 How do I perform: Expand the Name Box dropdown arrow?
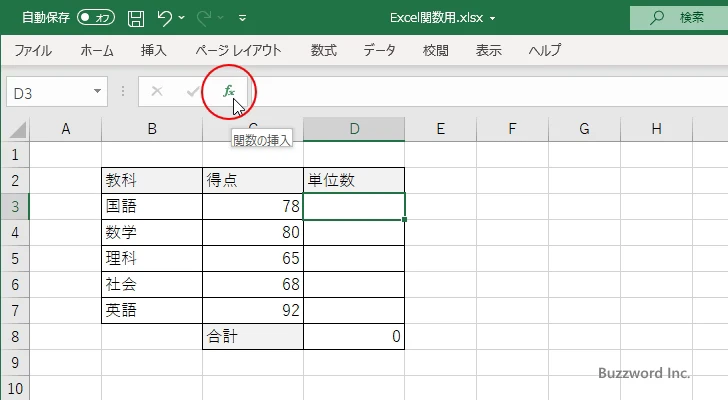(x=98, y=91)
